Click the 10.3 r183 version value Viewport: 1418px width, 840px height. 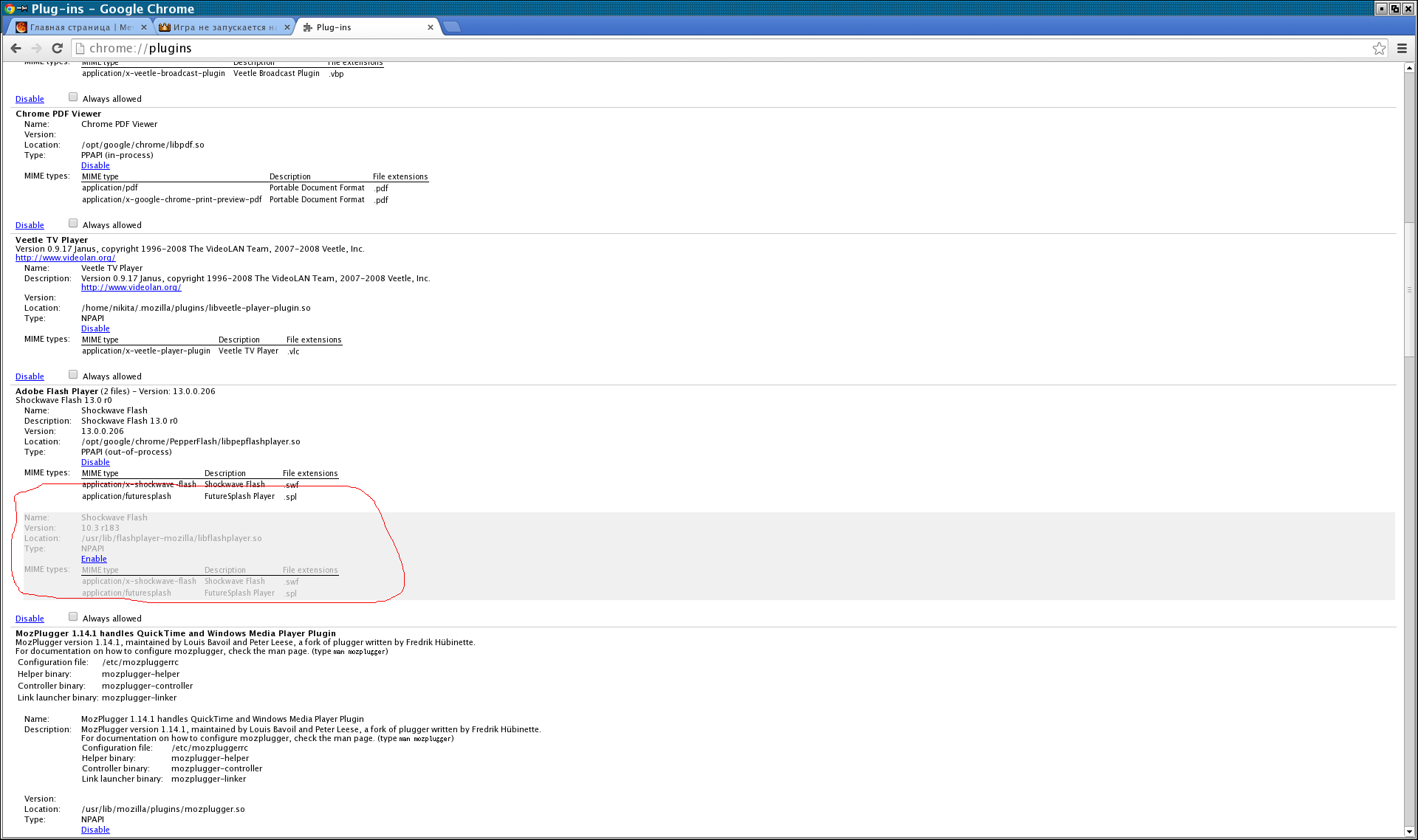pyautogui.click(x=100, y=528)
